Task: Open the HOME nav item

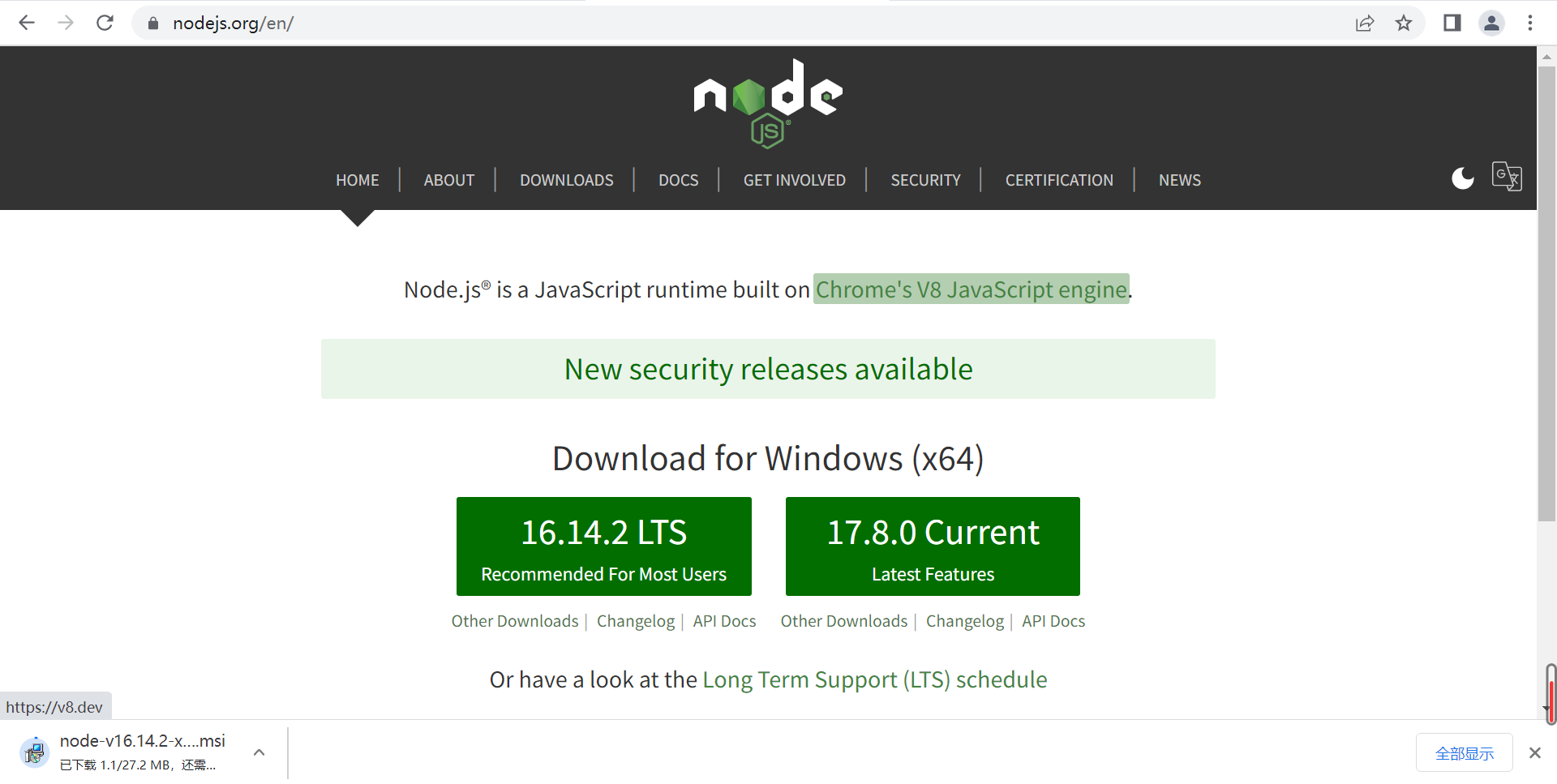Action: (358, 180)
